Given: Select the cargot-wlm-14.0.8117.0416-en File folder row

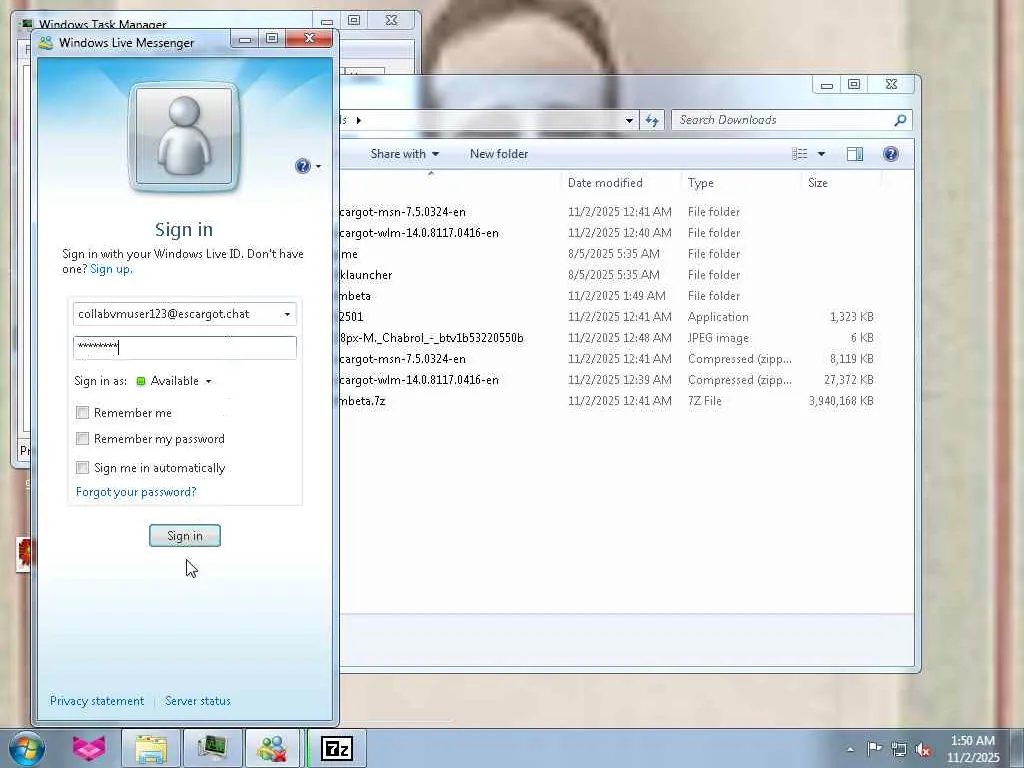Looking at the screenshot, I should [x=607, y=233].
